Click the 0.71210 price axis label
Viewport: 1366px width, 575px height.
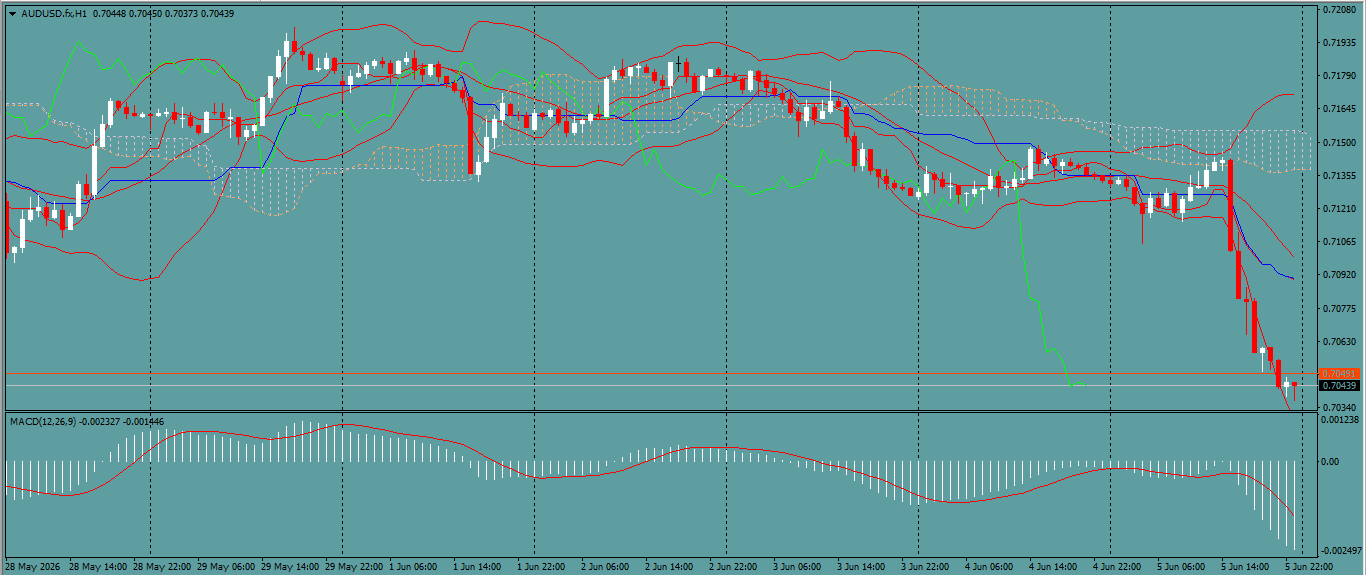coord(1339,208)
